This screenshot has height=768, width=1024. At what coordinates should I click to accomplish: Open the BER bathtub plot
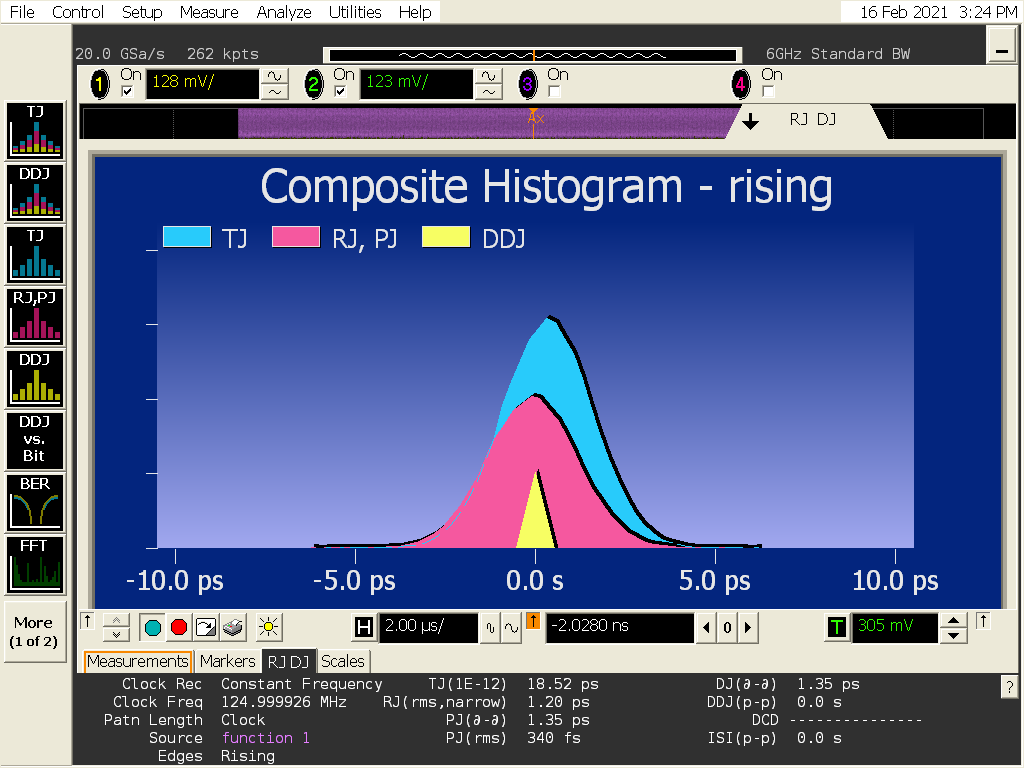click(x=35, y=502)
